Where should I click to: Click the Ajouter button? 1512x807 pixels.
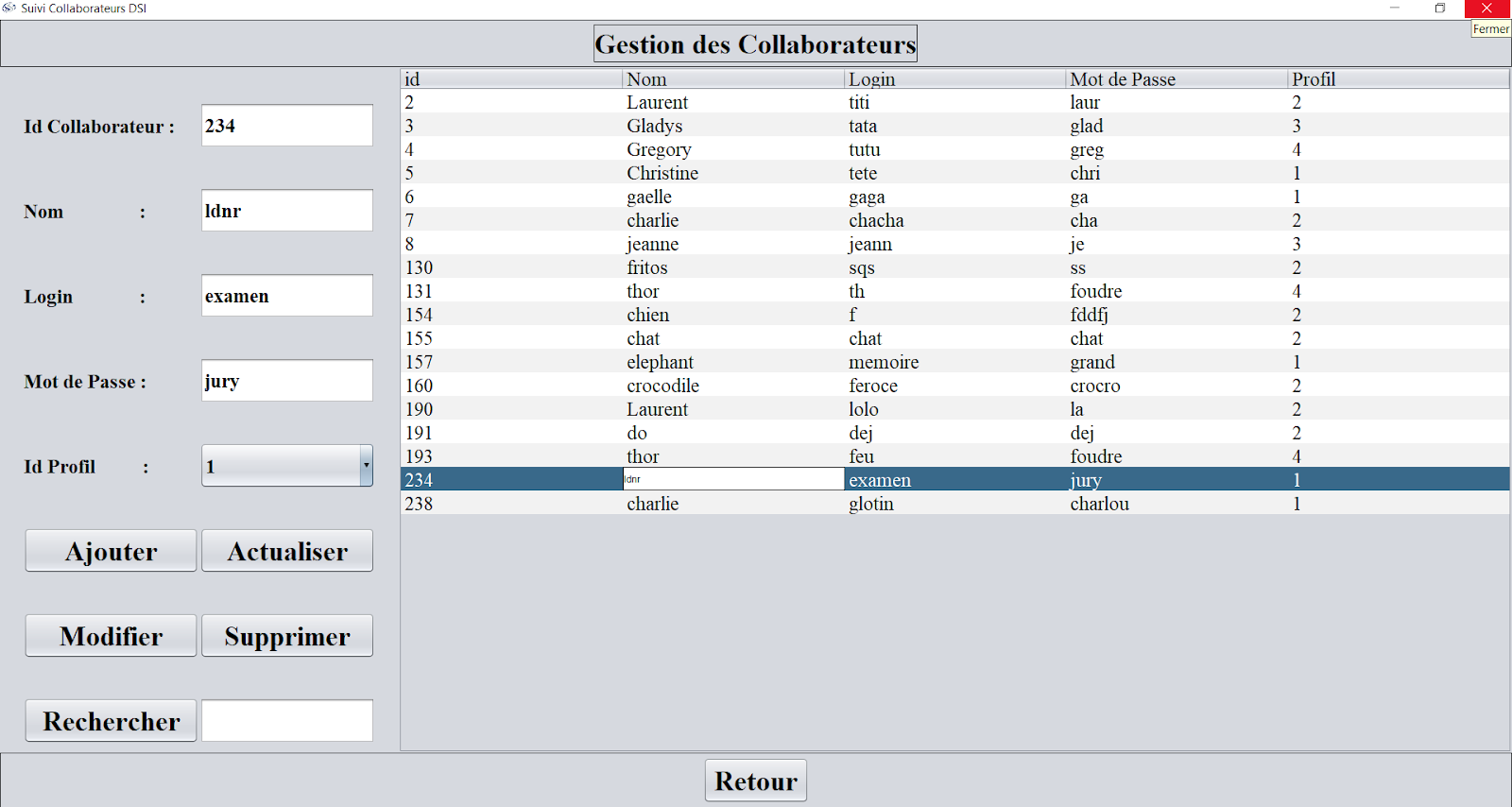tap(111, 551)
